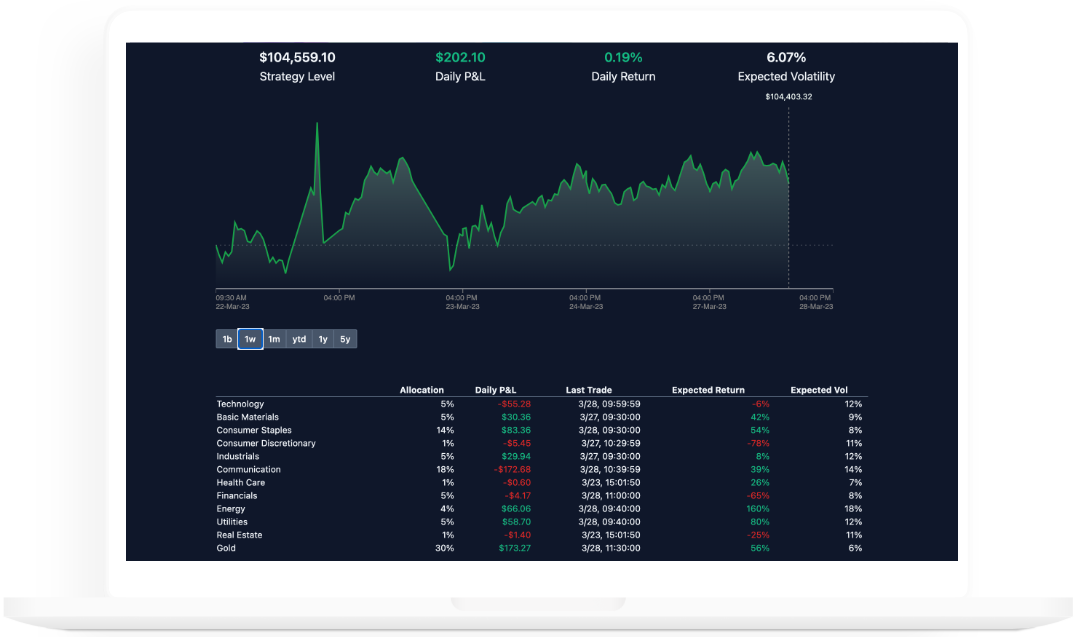Click the $202.10 Daily P&L value
Screen dimensions: 1080x637
(x=460, y=57)
